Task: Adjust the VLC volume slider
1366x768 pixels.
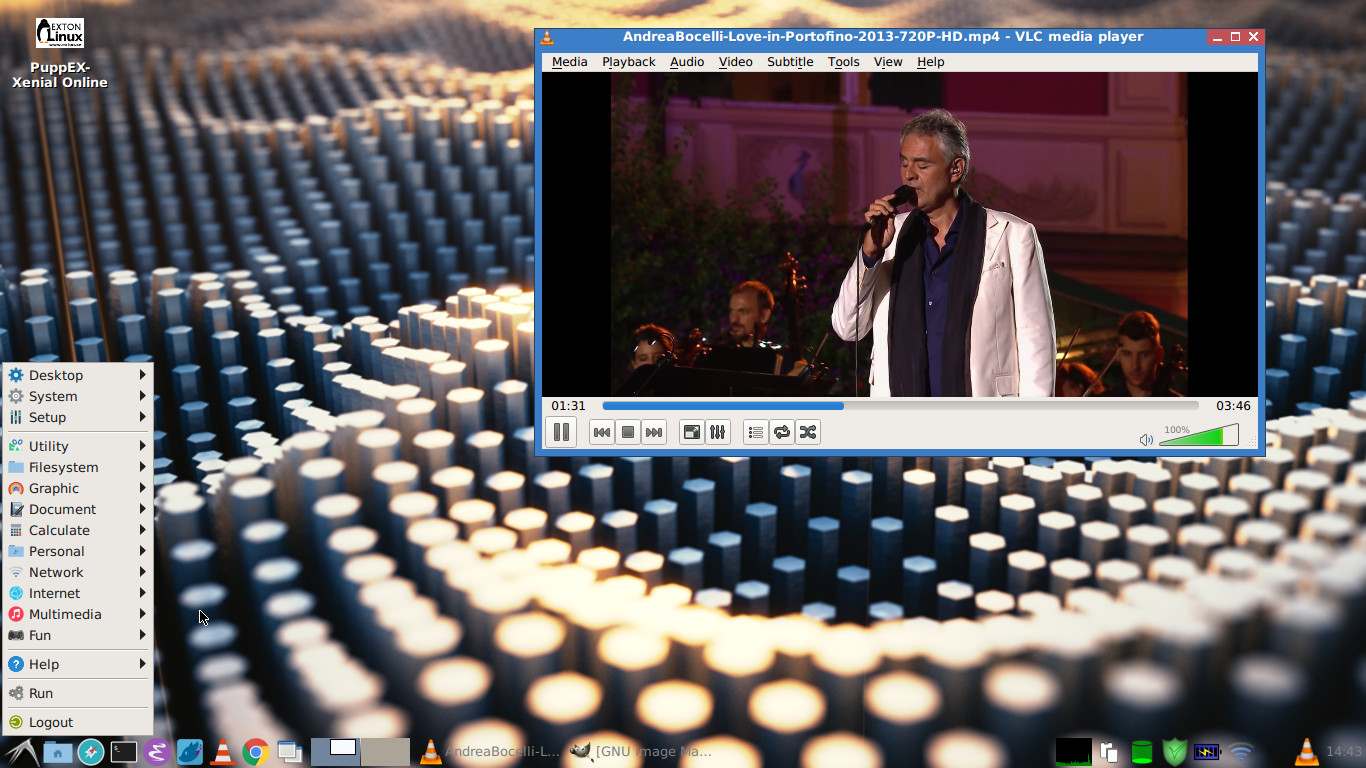Action: pos(1199,436)
